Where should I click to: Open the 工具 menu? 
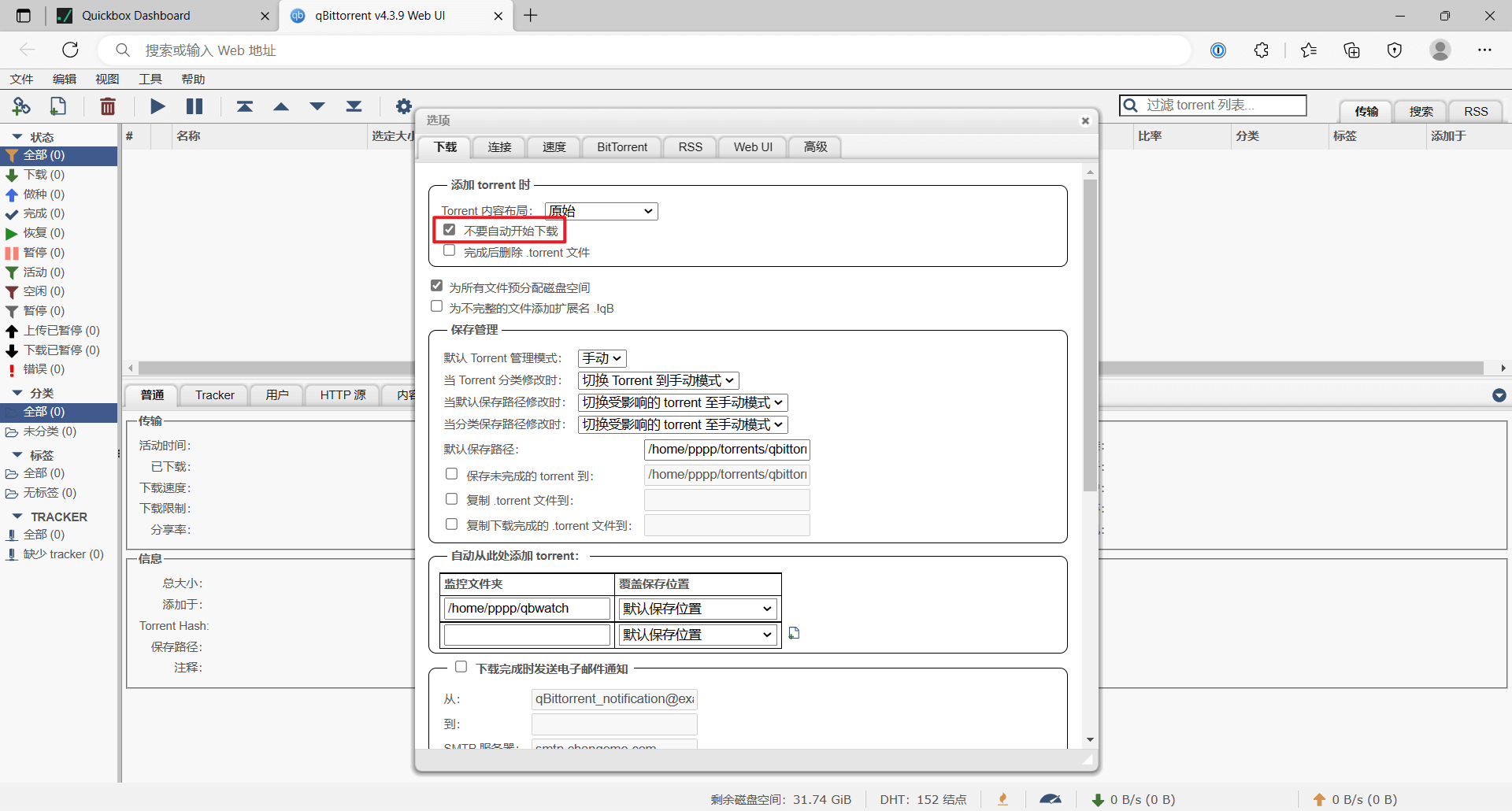[x=150, y=79]
